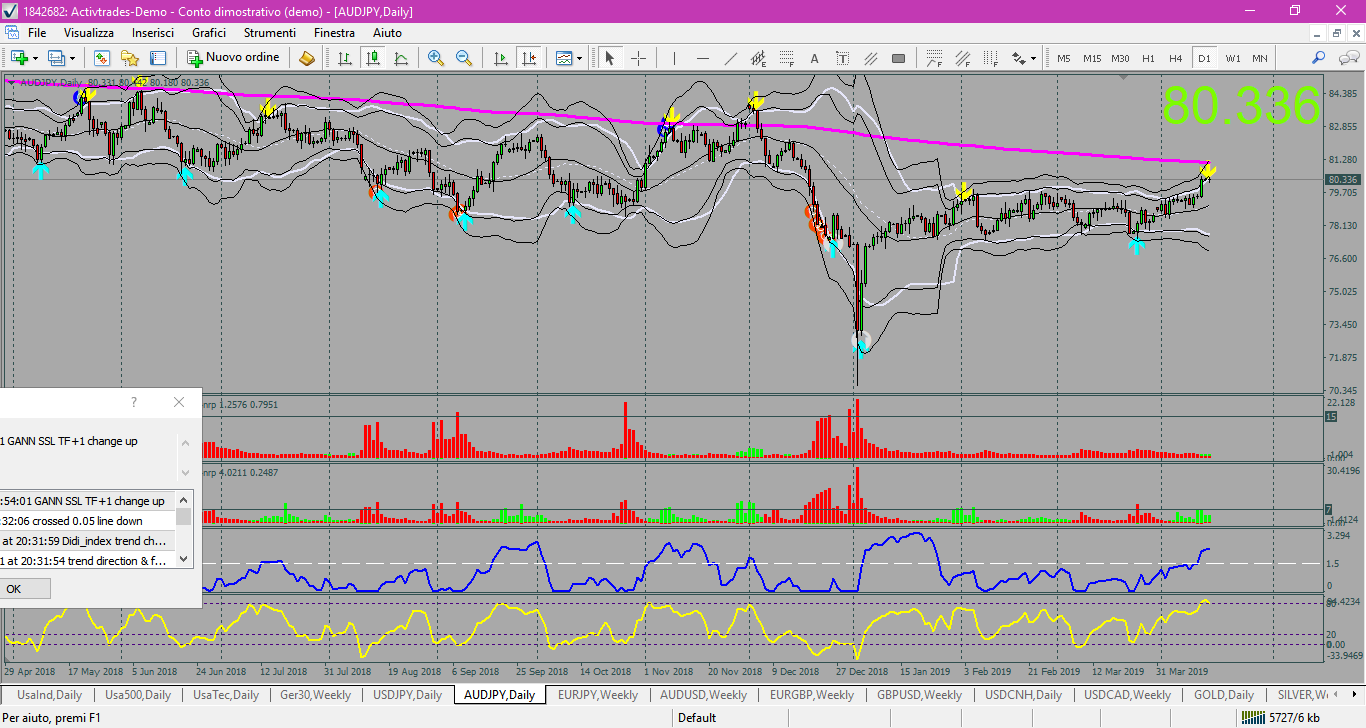Switch chart to Line Chart mode
The width and height of the screenshot is (1366, 728).
(x=401, y=58)
